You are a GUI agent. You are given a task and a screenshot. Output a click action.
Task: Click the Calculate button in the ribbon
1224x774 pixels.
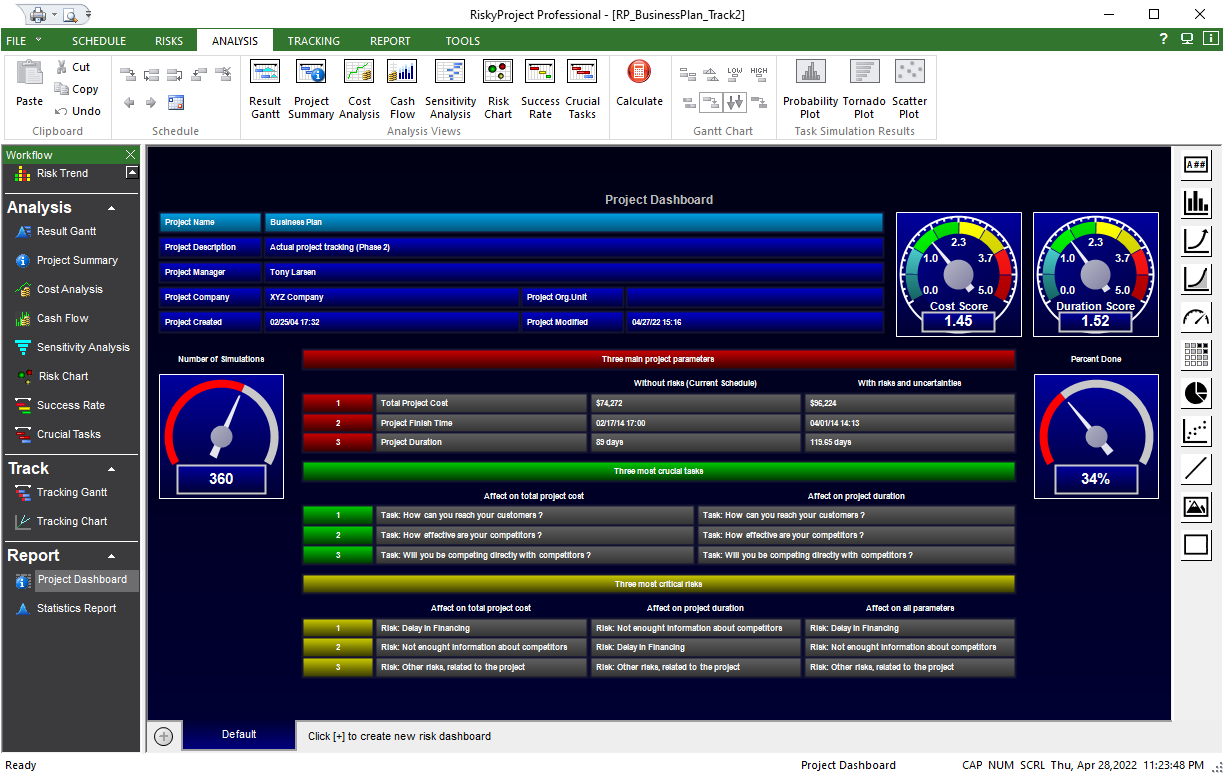(x=639, y=84)
